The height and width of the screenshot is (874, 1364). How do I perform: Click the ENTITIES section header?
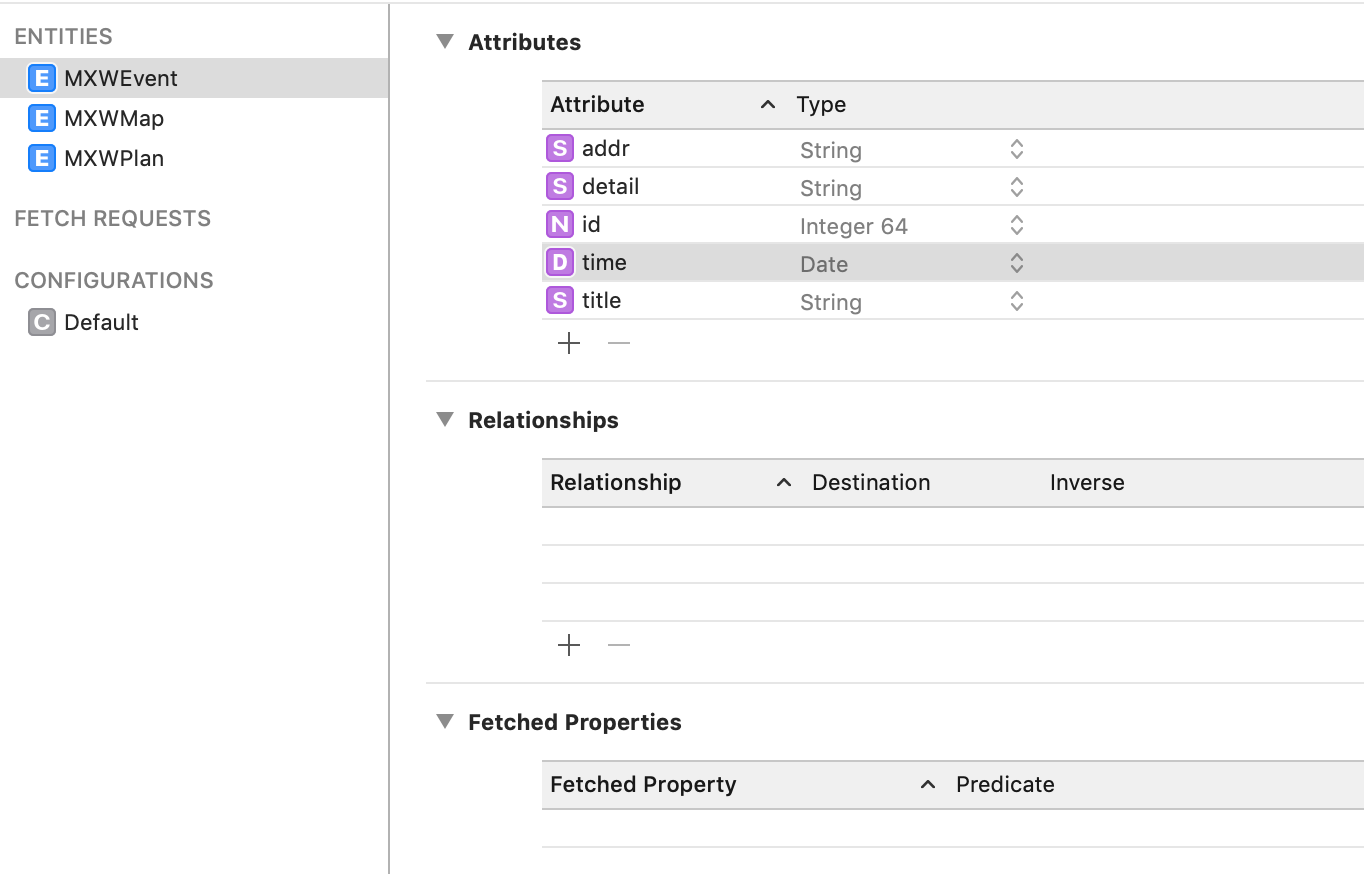(63, 36)
